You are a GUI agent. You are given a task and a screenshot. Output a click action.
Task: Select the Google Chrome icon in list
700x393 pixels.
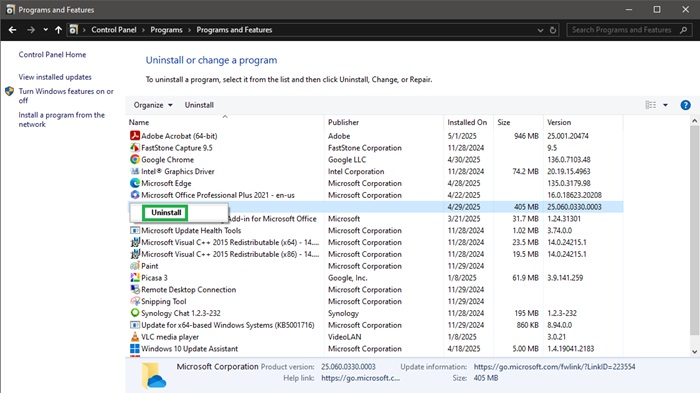click(x=135, y=159)
